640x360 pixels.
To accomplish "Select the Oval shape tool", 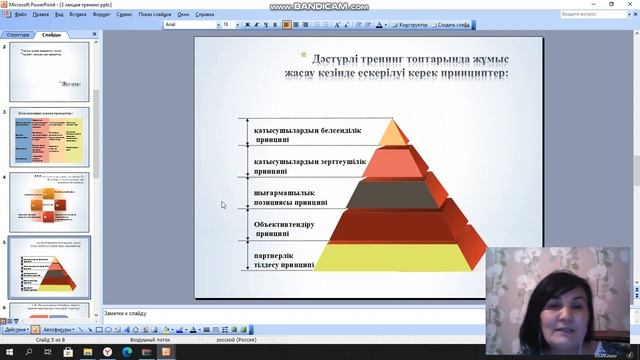I will (x=108, y=330).
